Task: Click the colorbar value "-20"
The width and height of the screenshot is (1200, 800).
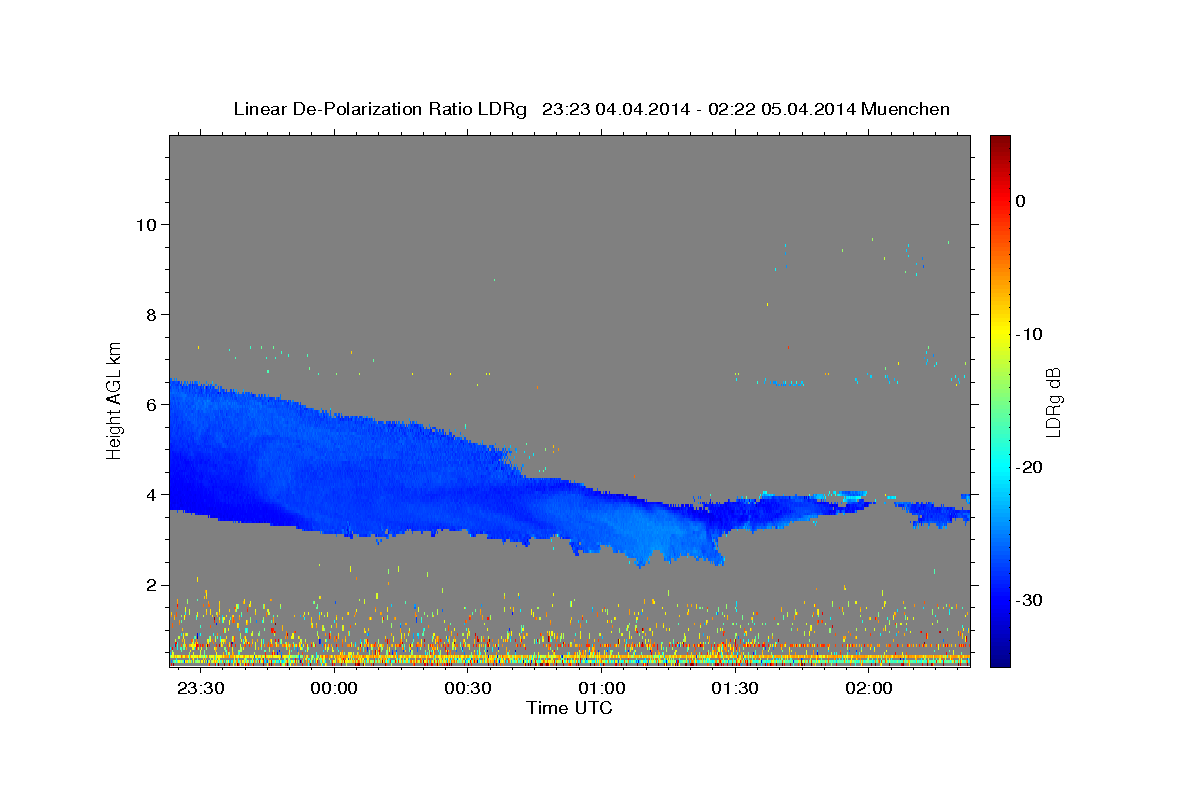Action: click(x=1029, y=467)
